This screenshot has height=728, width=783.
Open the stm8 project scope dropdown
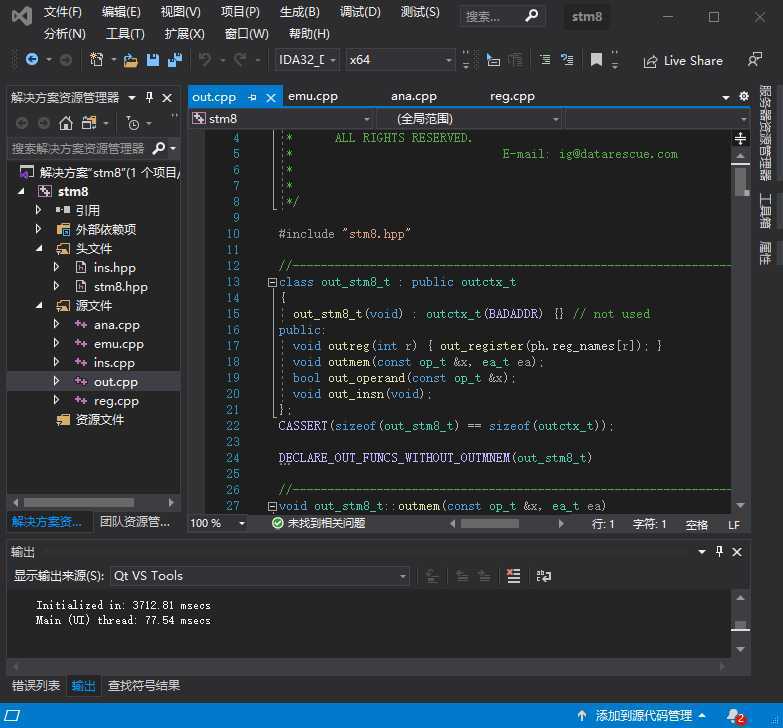(282, 119)
